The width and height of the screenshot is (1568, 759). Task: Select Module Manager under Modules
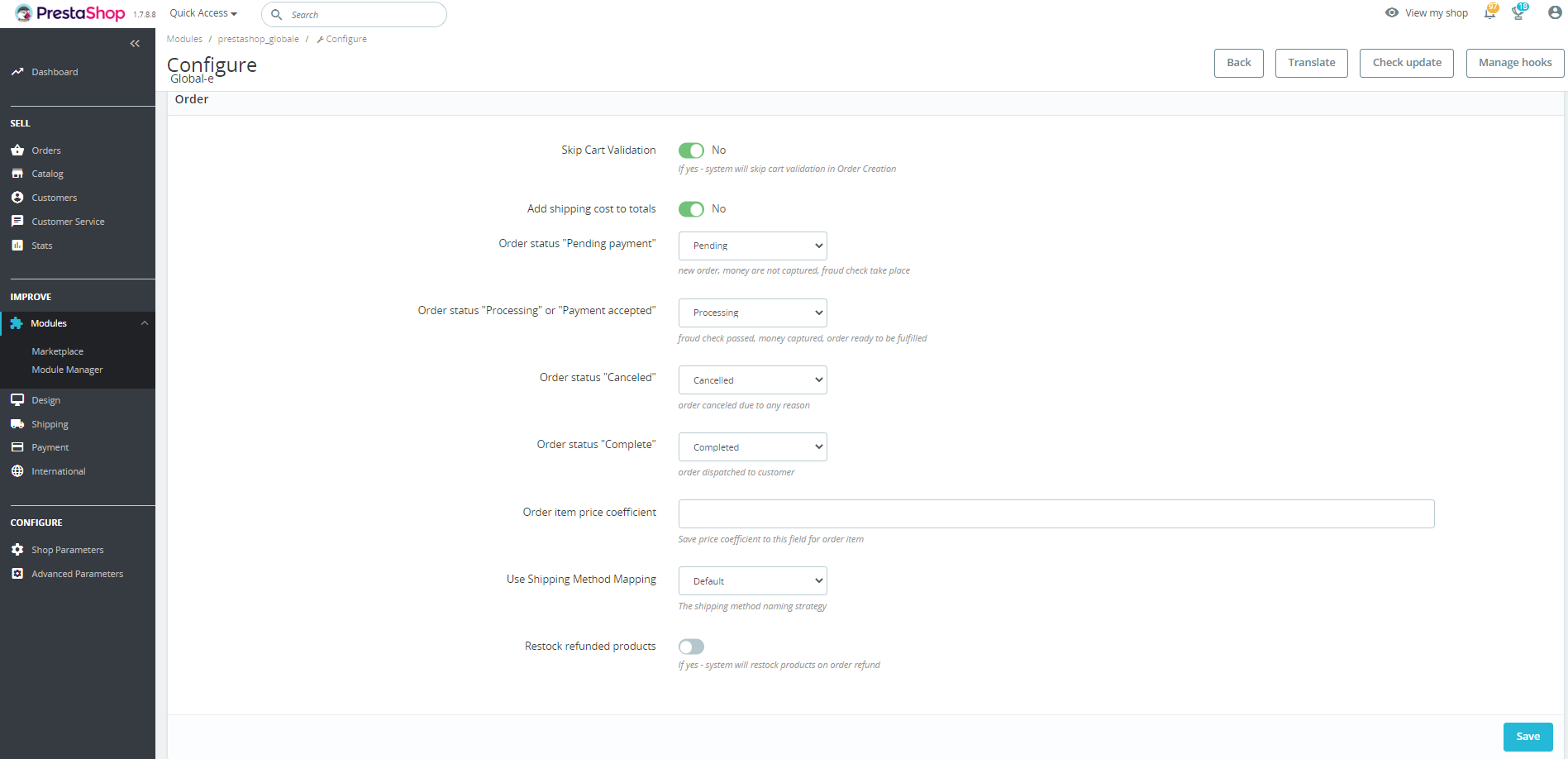tap(67, 370)
